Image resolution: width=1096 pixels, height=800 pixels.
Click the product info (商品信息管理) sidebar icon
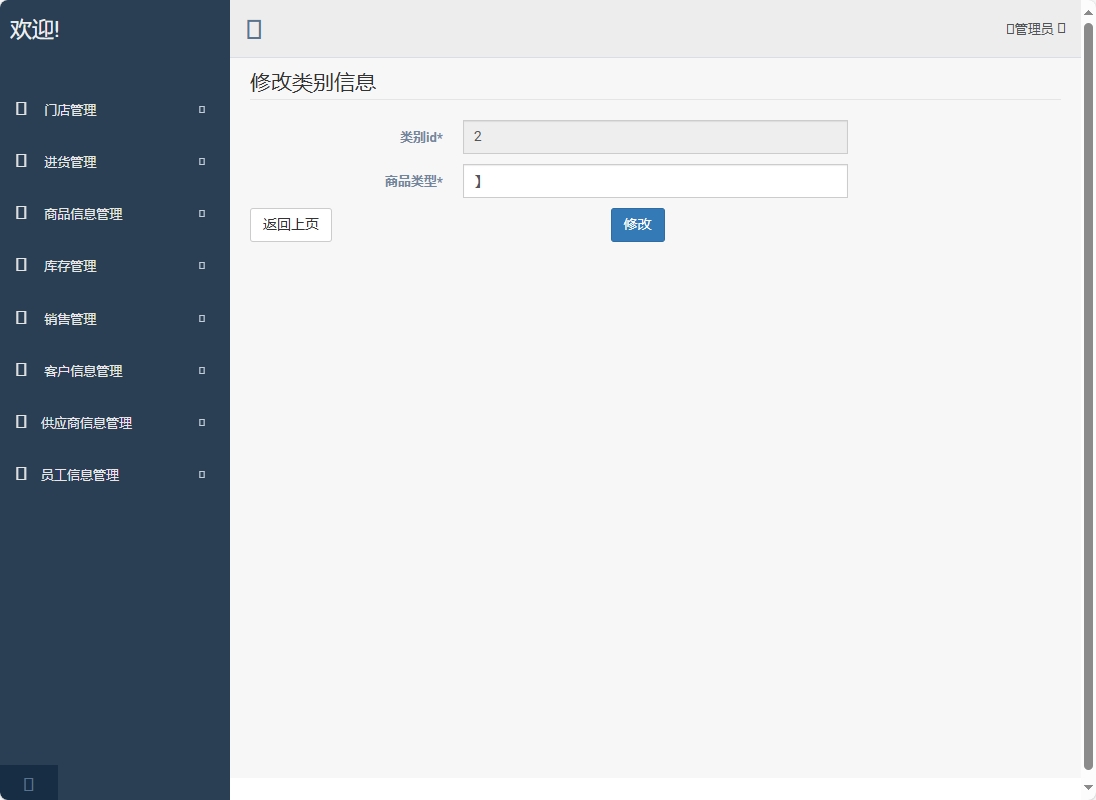[x=21, y=213]
